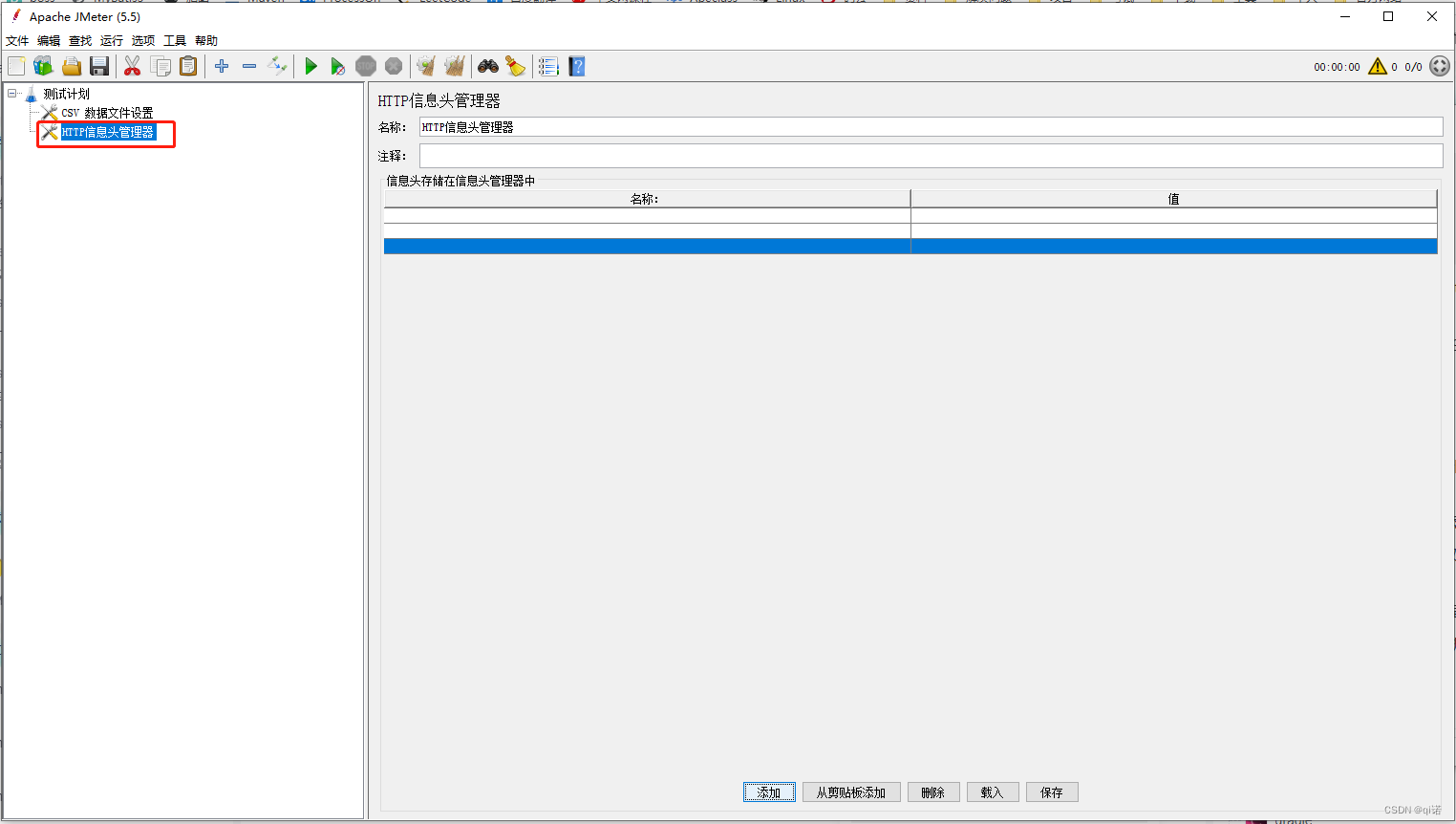1456x824 pixels.
Task: Open the 工具 menu
Action: [x=175, y=41]
